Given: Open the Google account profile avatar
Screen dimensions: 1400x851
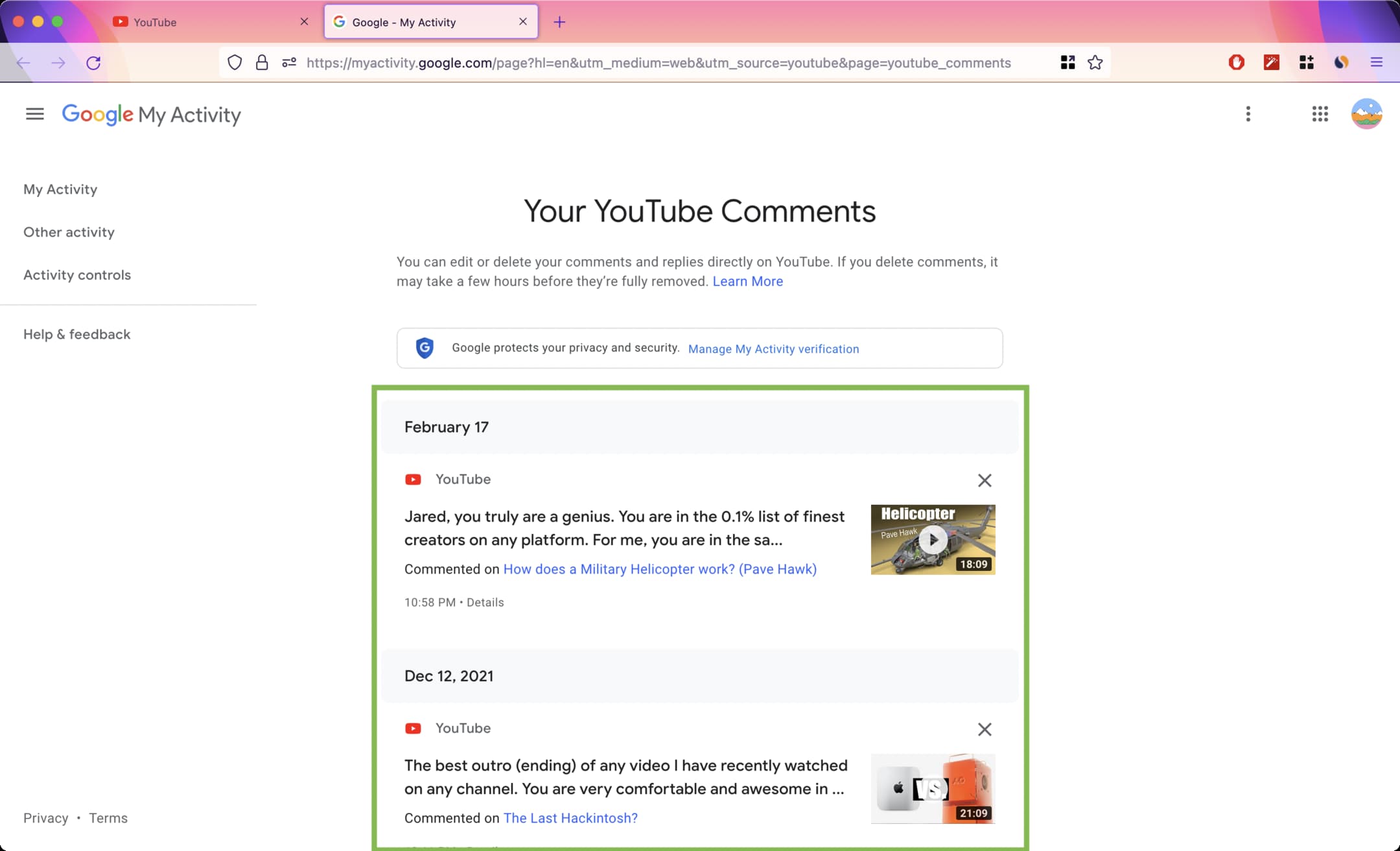Looking at the screenshot, I should (1366, 114).
